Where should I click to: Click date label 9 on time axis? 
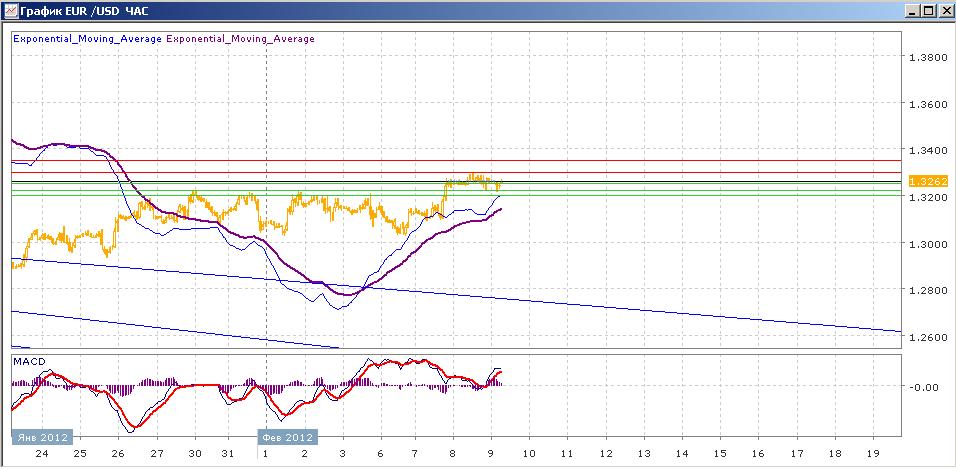[491, 454]
